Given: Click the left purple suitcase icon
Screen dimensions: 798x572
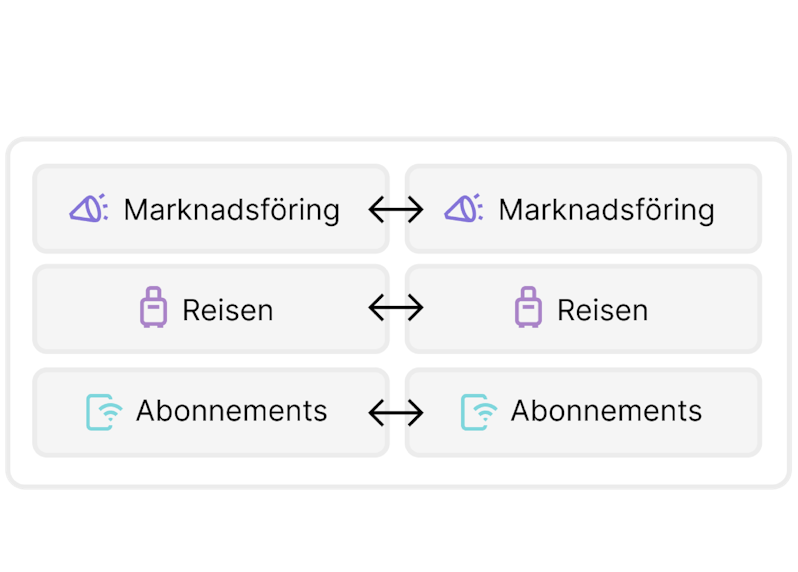Looking at the screenshot, I should 153,308.
